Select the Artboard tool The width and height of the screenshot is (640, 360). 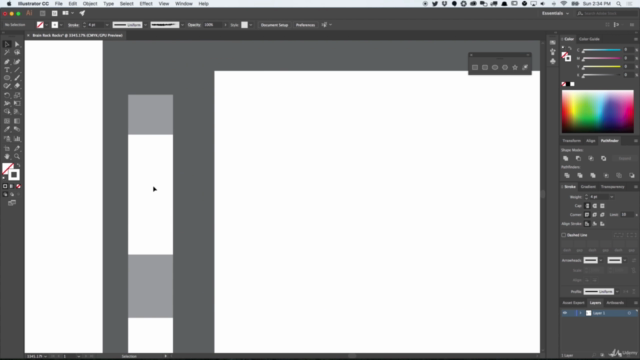coord(7,148)
